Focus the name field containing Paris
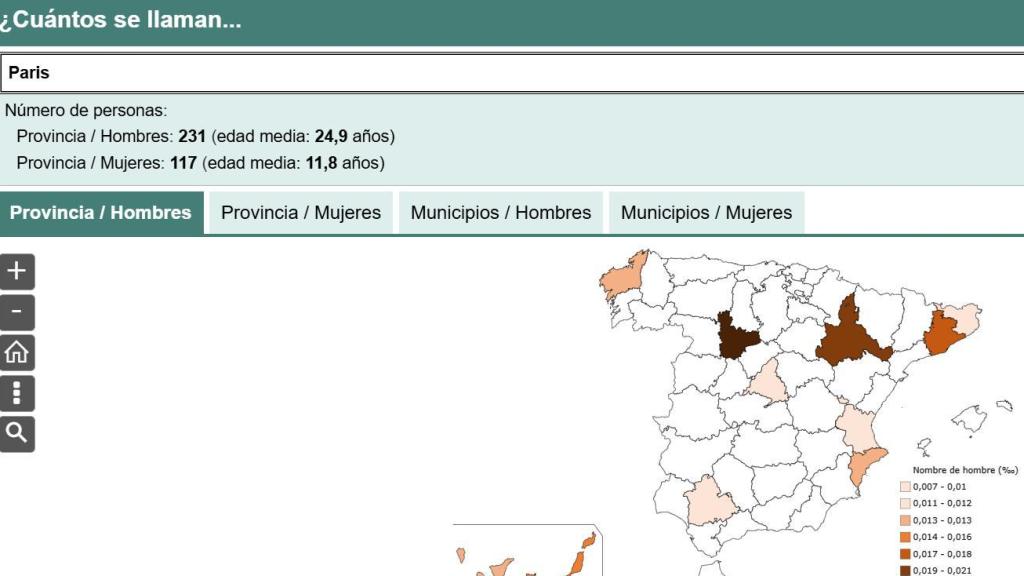 (x=512, y=73)
